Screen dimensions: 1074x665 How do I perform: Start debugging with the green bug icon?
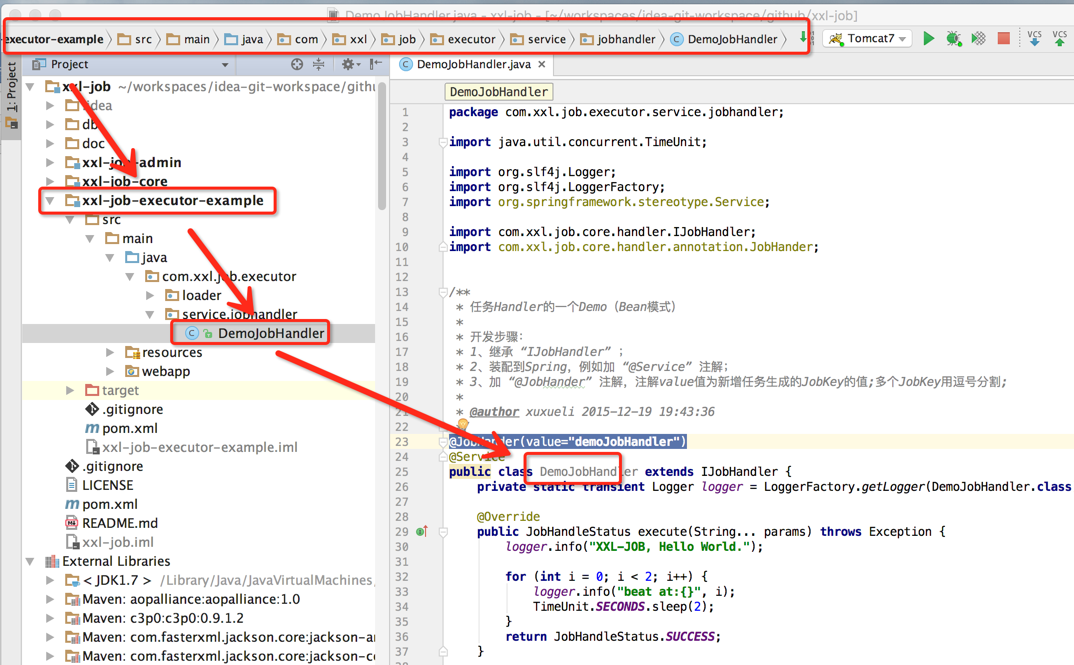(x=954, y=39)
